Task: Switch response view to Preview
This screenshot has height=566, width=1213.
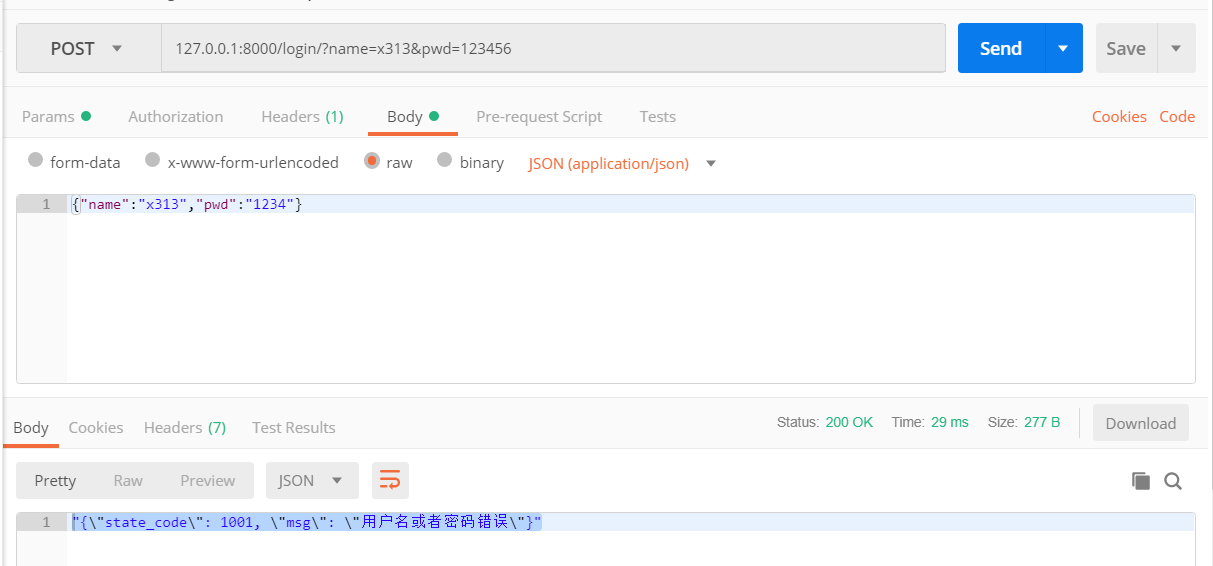Action: tap(208, 481)
